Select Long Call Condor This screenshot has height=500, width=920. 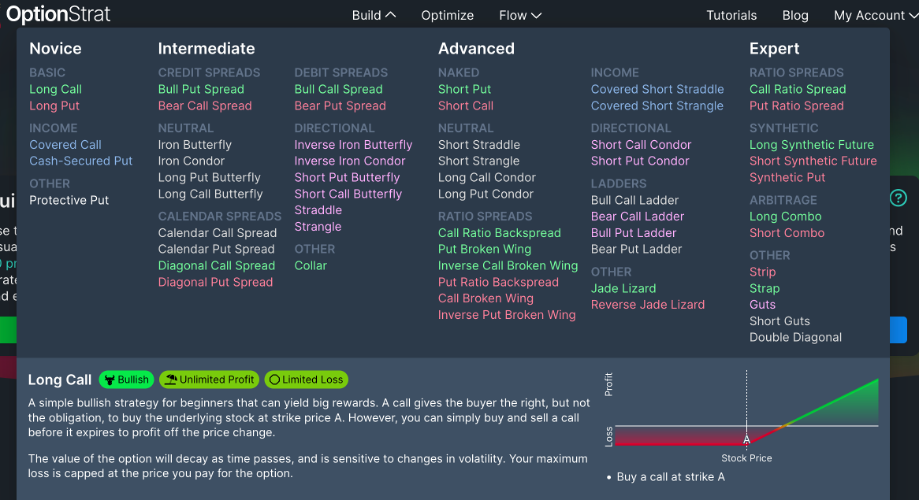tap(487, 177)
